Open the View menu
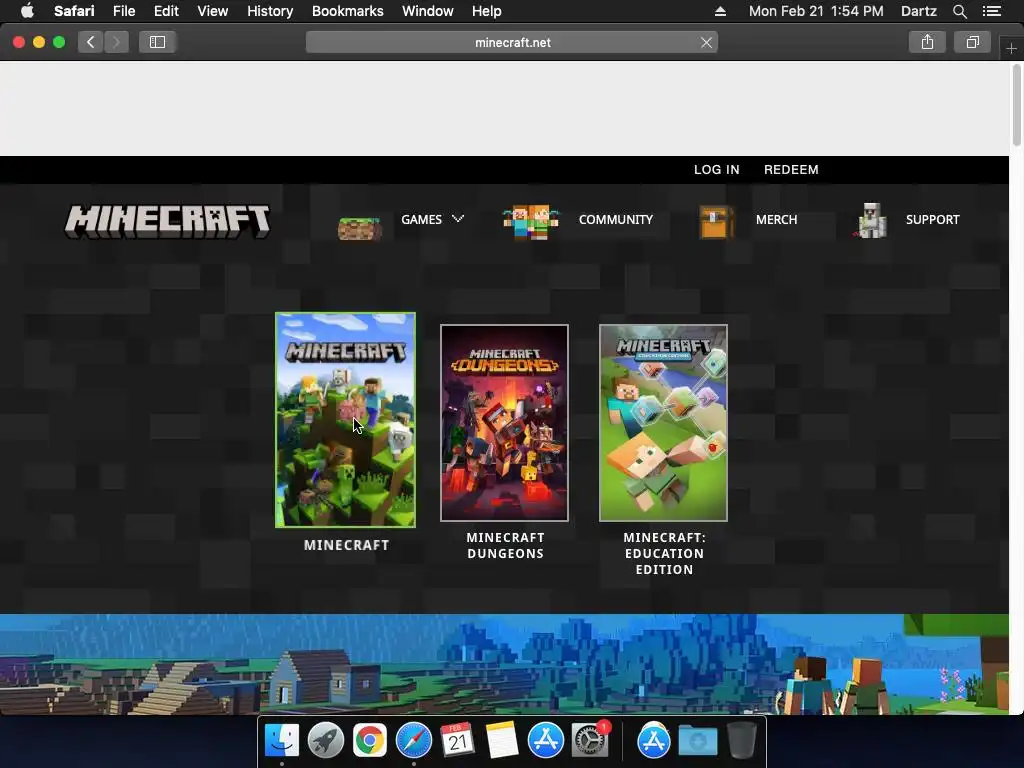 pyautogui.click(x=212, y=11)
